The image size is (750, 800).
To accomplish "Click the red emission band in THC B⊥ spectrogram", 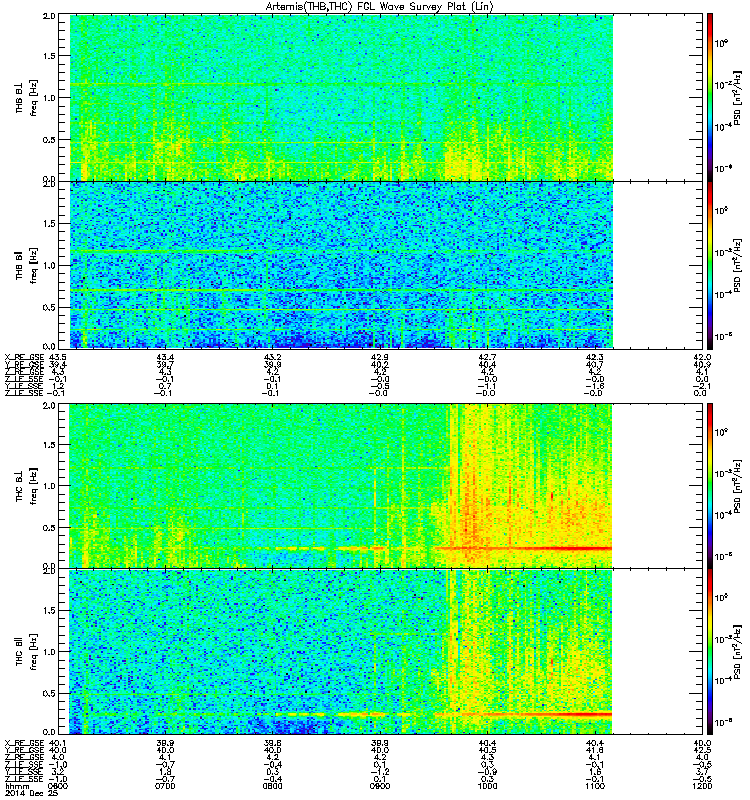I will 523,548.
